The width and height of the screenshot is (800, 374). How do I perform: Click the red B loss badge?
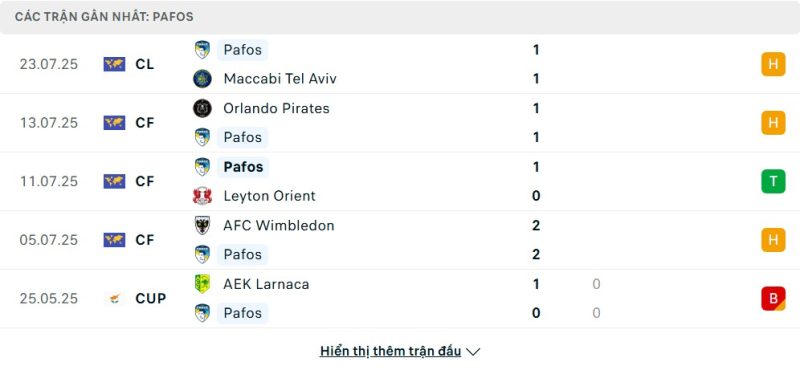click(x=773, y=298)
